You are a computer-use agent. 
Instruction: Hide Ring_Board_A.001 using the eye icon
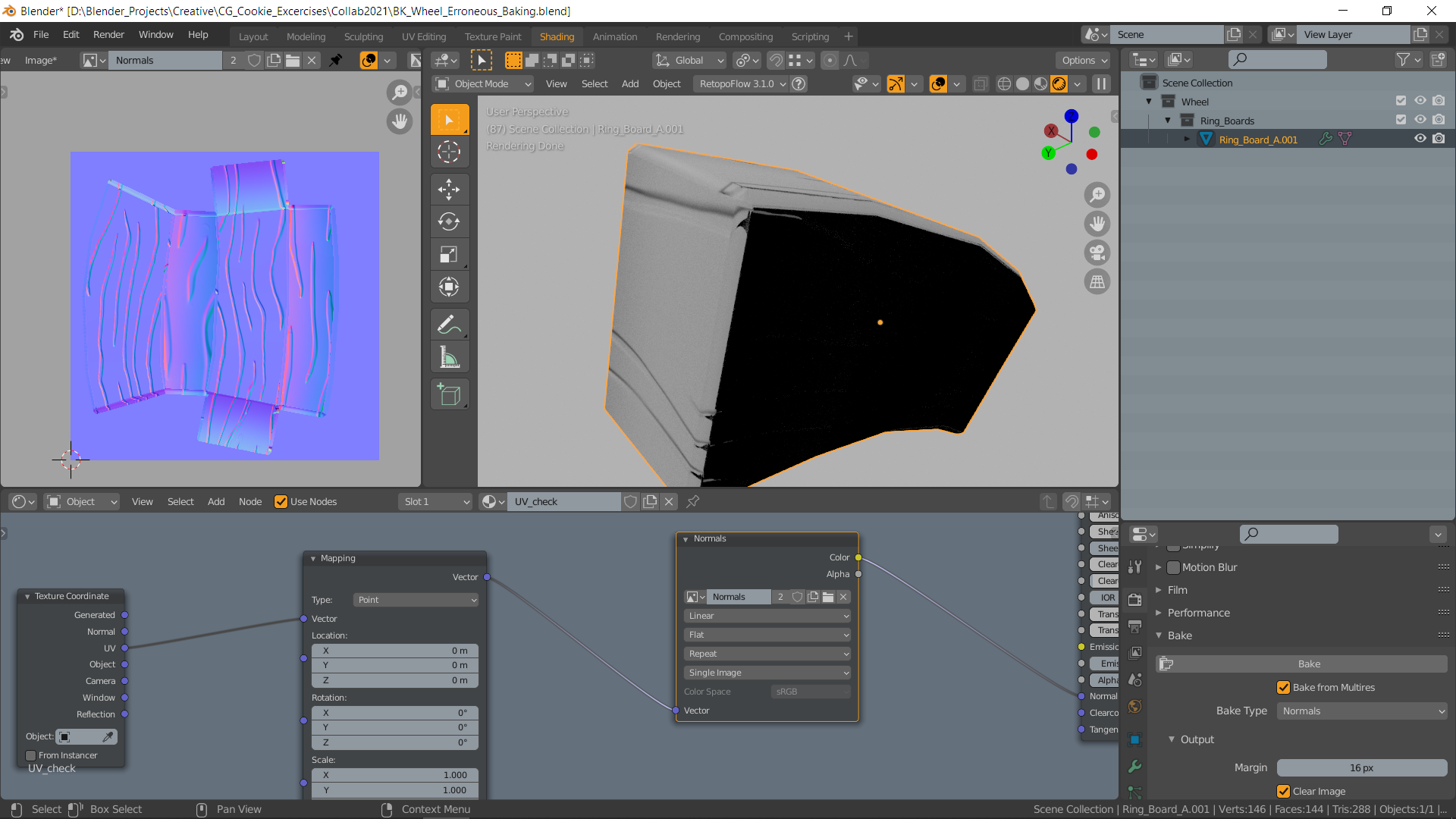click(1420, 139)
